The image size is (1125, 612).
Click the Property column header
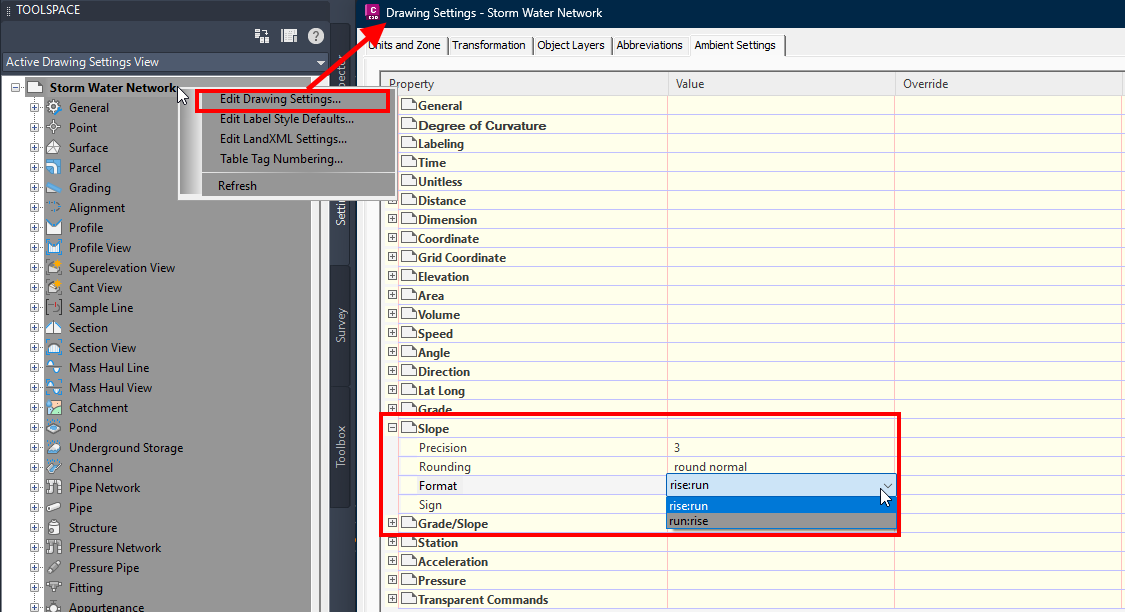coord(524,84)
